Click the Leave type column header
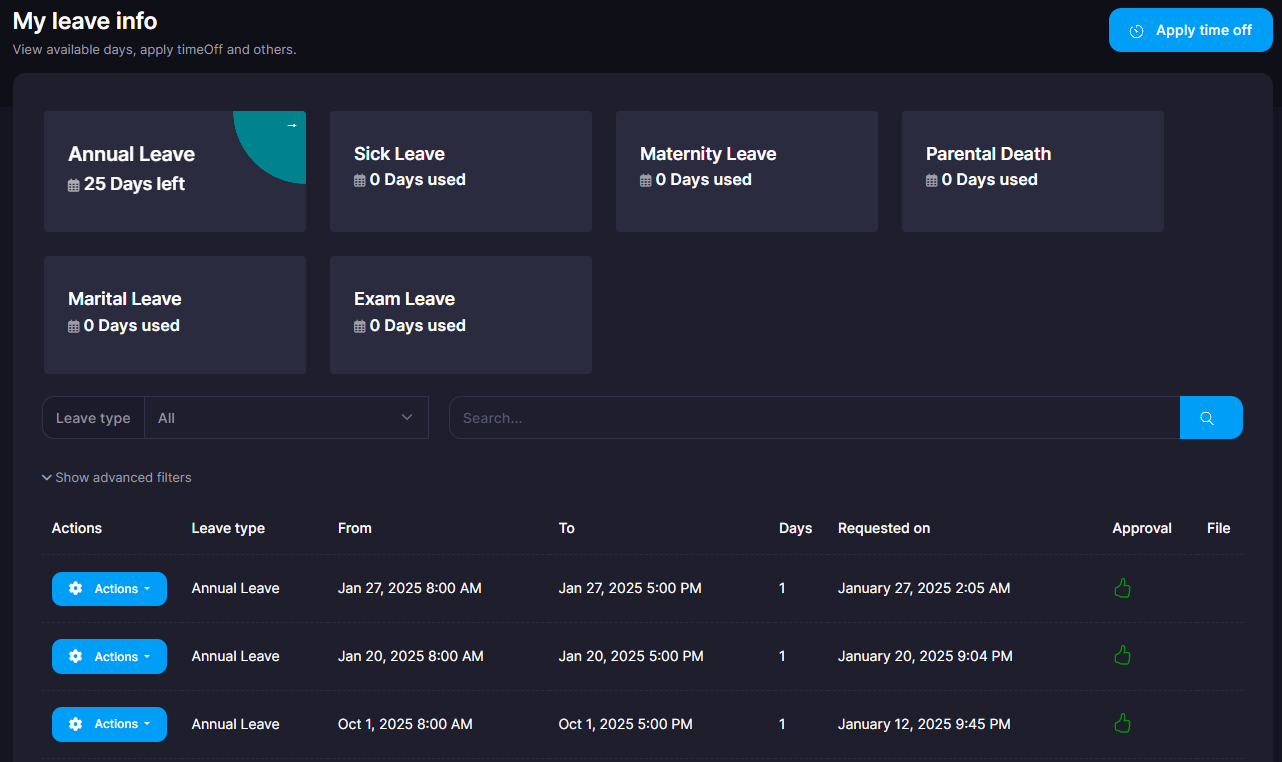The width and height of the screenshot is (1282, 762). pos(228,528)
